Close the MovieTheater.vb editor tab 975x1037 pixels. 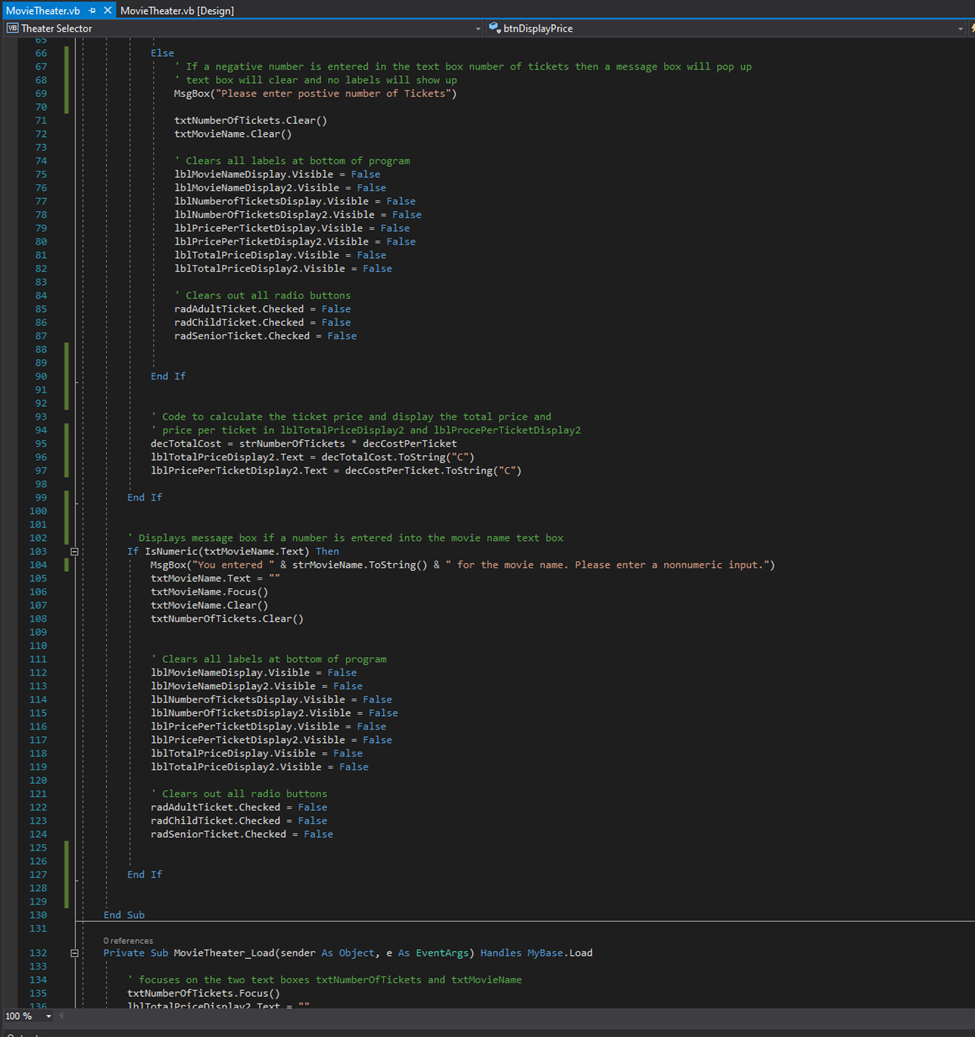(110, 8)
